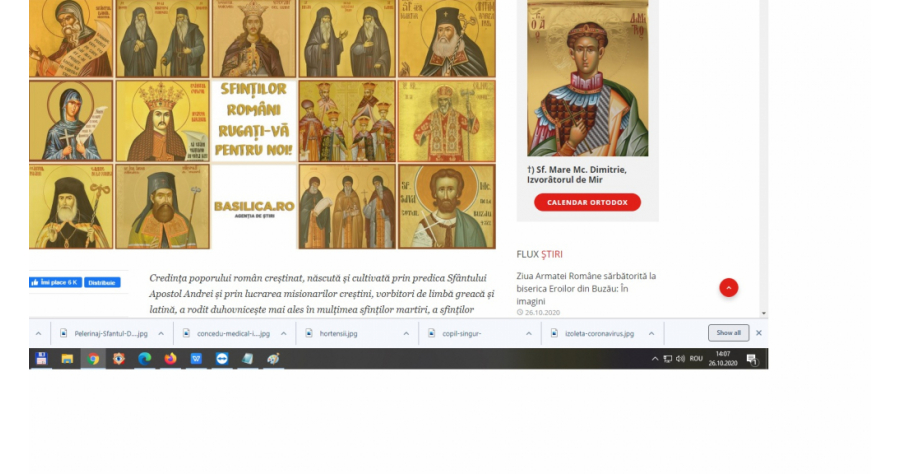The image size is (900, 474).
Task: Launch Firefox from the taskbar
Action: click(170, 359)
